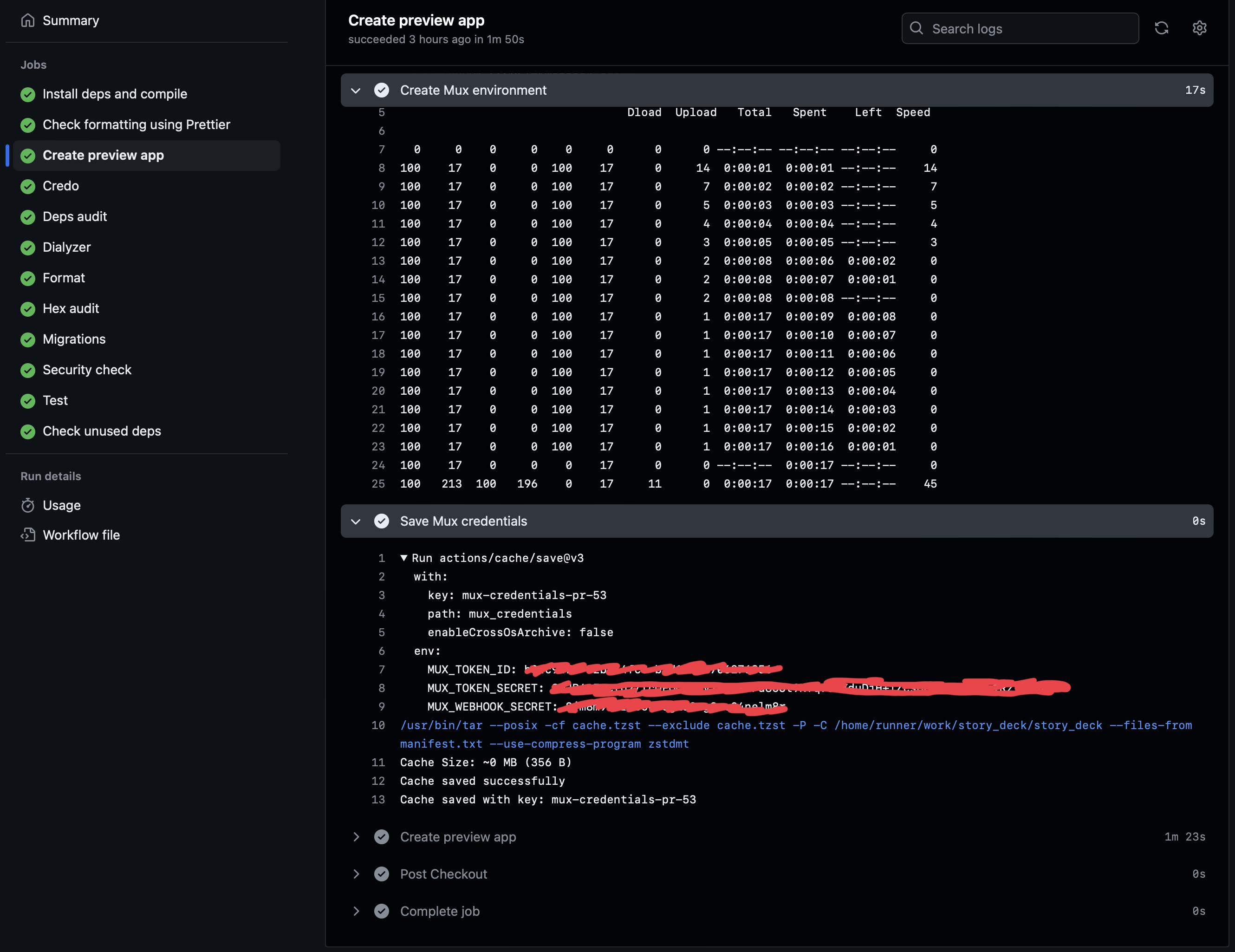Expand the Create preview app step

(x=356, y=837)
